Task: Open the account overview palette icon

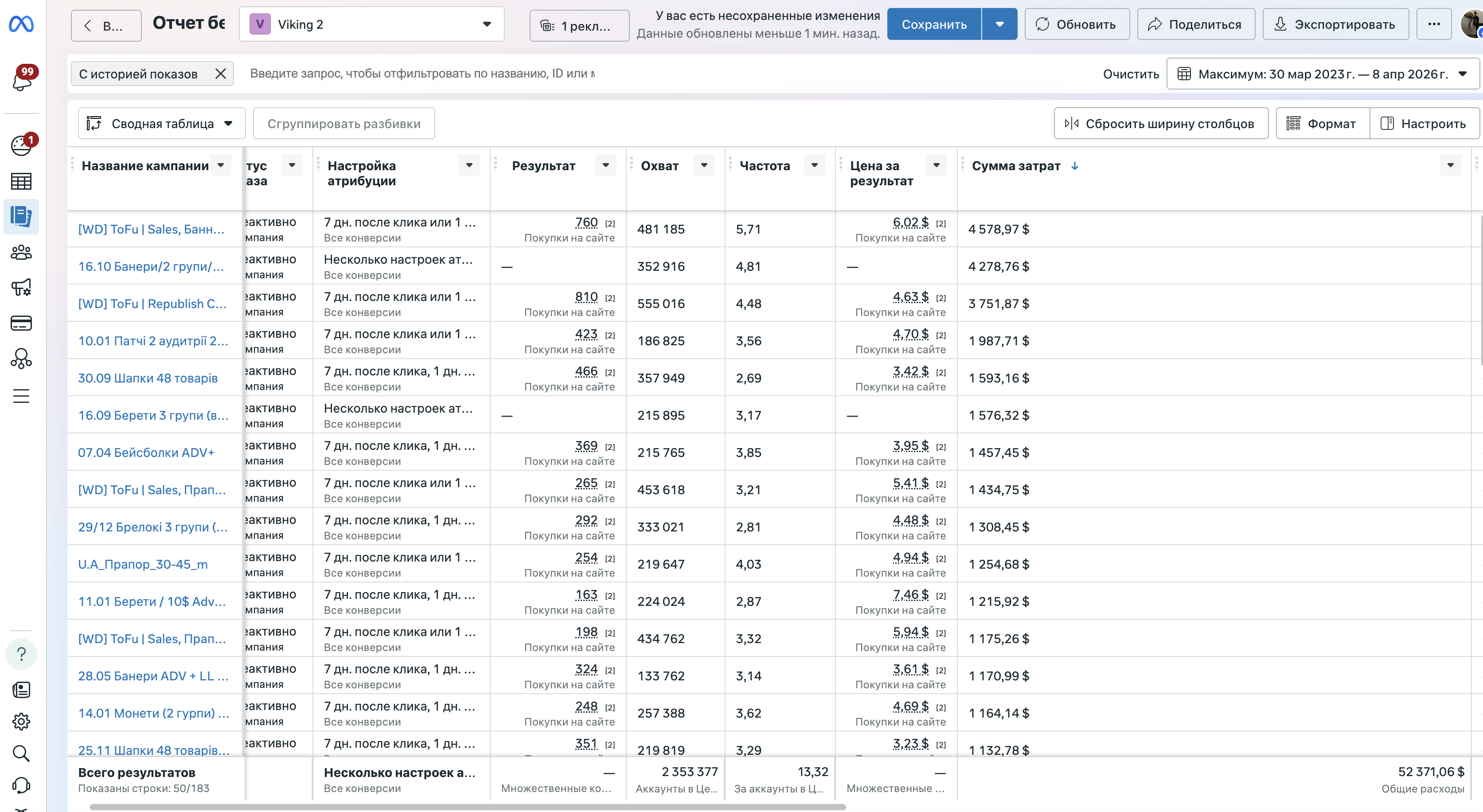Action: click(x=21, y=145)
